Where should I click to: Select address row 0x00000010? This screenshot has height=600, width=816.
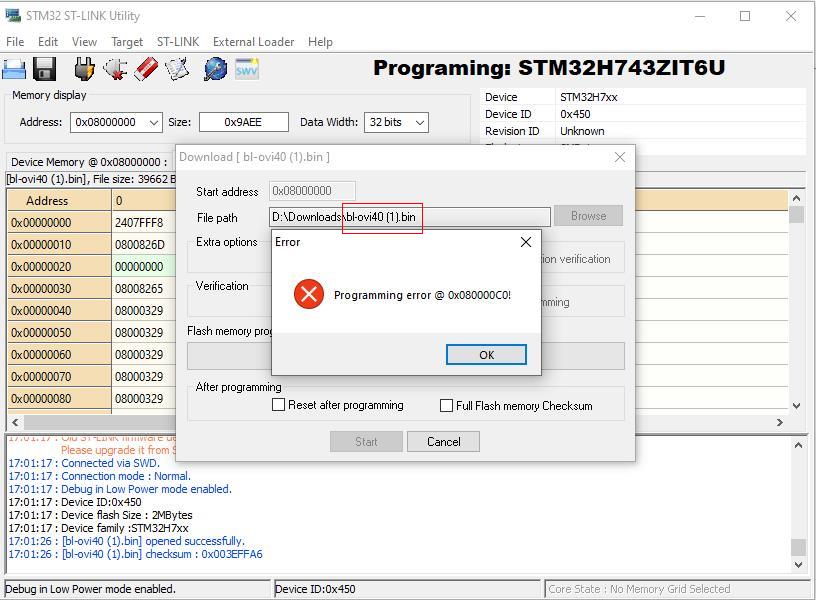[59, 245]
